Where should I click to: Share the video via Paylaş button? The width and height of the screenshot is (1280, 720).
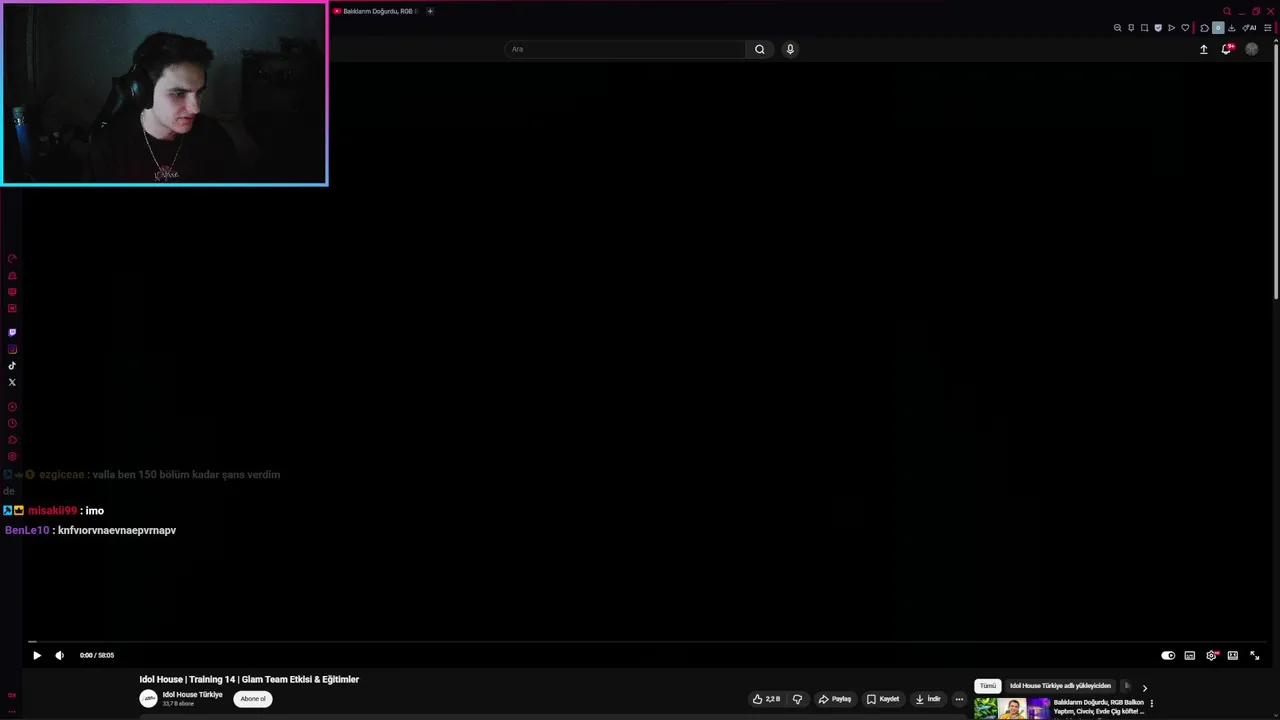(835, 699)
